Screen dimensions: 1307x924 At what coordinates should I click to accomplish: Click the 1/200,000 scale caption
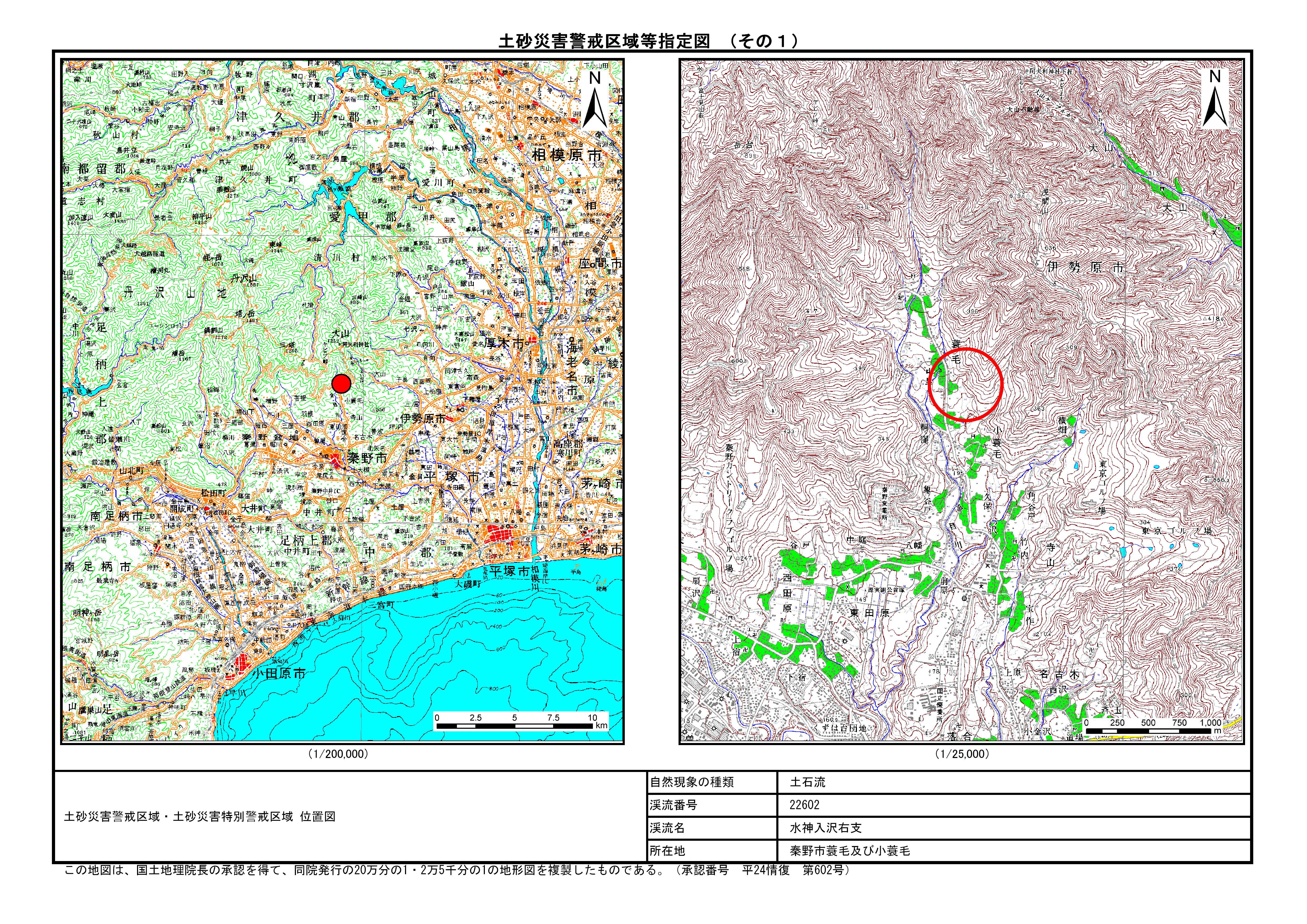coord(338,754)
